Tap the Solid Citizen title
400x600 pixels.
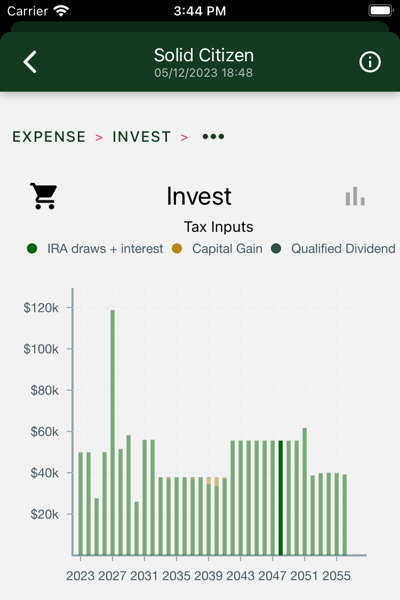tap(204, 55)
